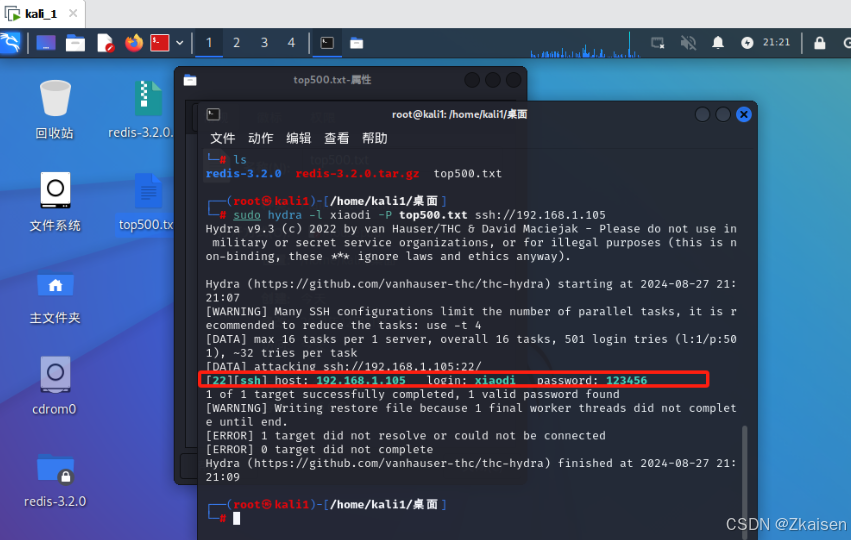The height and width of the screenshot is (540, 851).
Task: Click the login name xiaodi in the result line
Action: coord(495,380)
